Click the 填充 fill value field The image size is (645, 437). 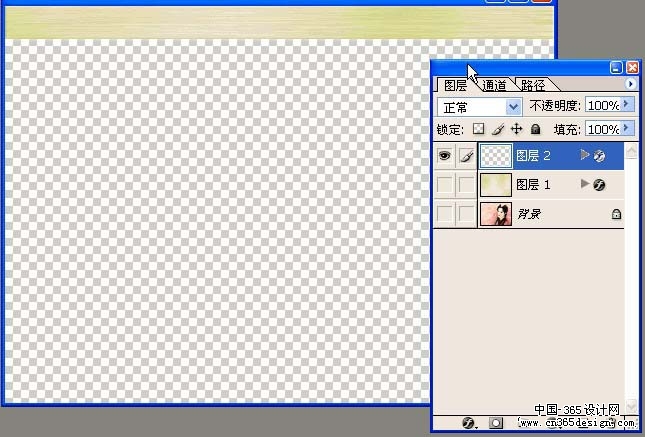[603, 129]
